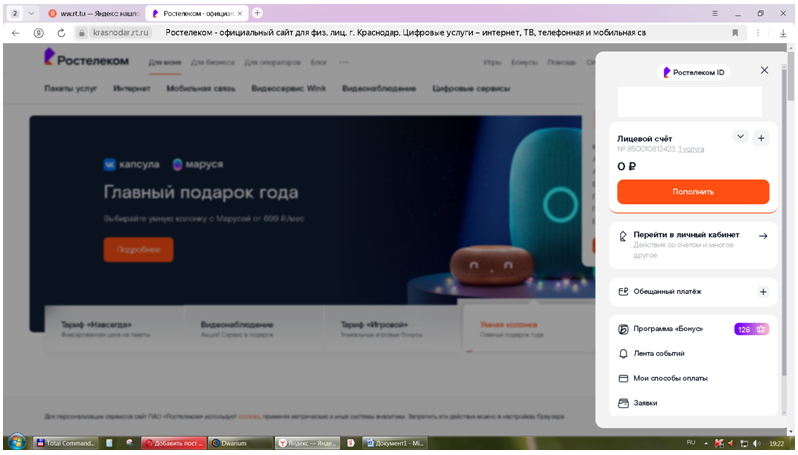Open a new browser tab with plus
This screenshot has height=455, width=798.
click(x=258, y=13)
